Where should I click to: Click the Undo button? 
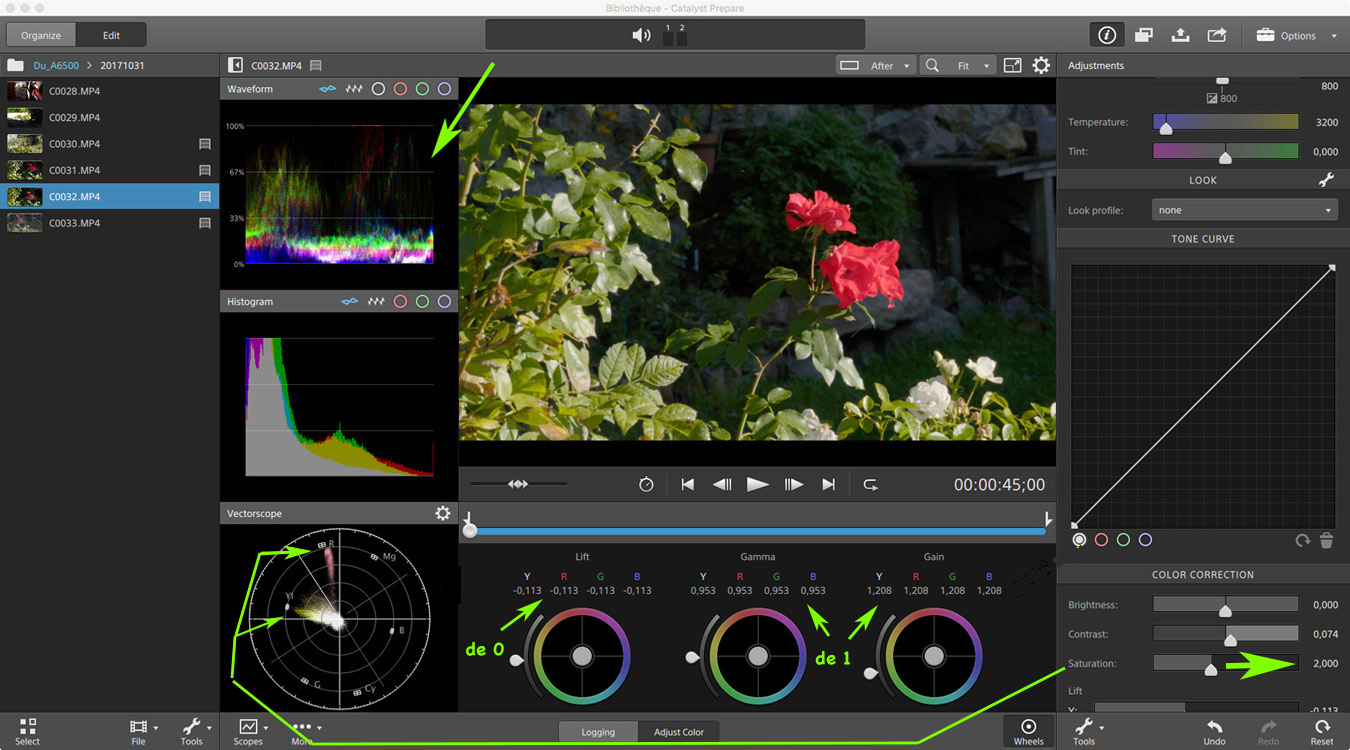(x=1214, y=731)
